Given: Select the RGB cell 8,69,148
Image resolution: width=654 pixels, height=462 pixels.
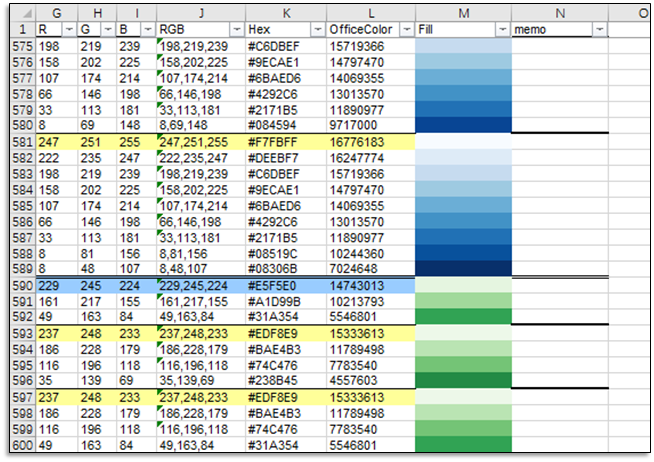Looking at the screenshot, I should tap(201, 125).
